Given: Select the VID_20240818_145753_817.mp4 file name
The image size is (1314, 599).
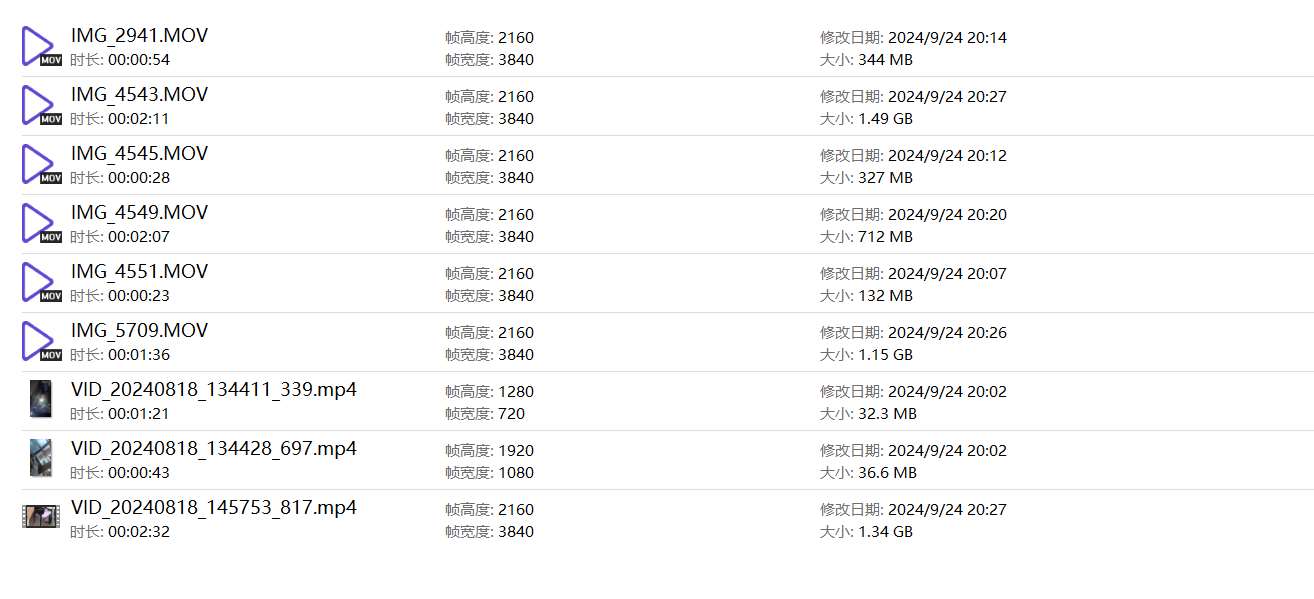Looking at the screenshot, I should coord(213,508).
